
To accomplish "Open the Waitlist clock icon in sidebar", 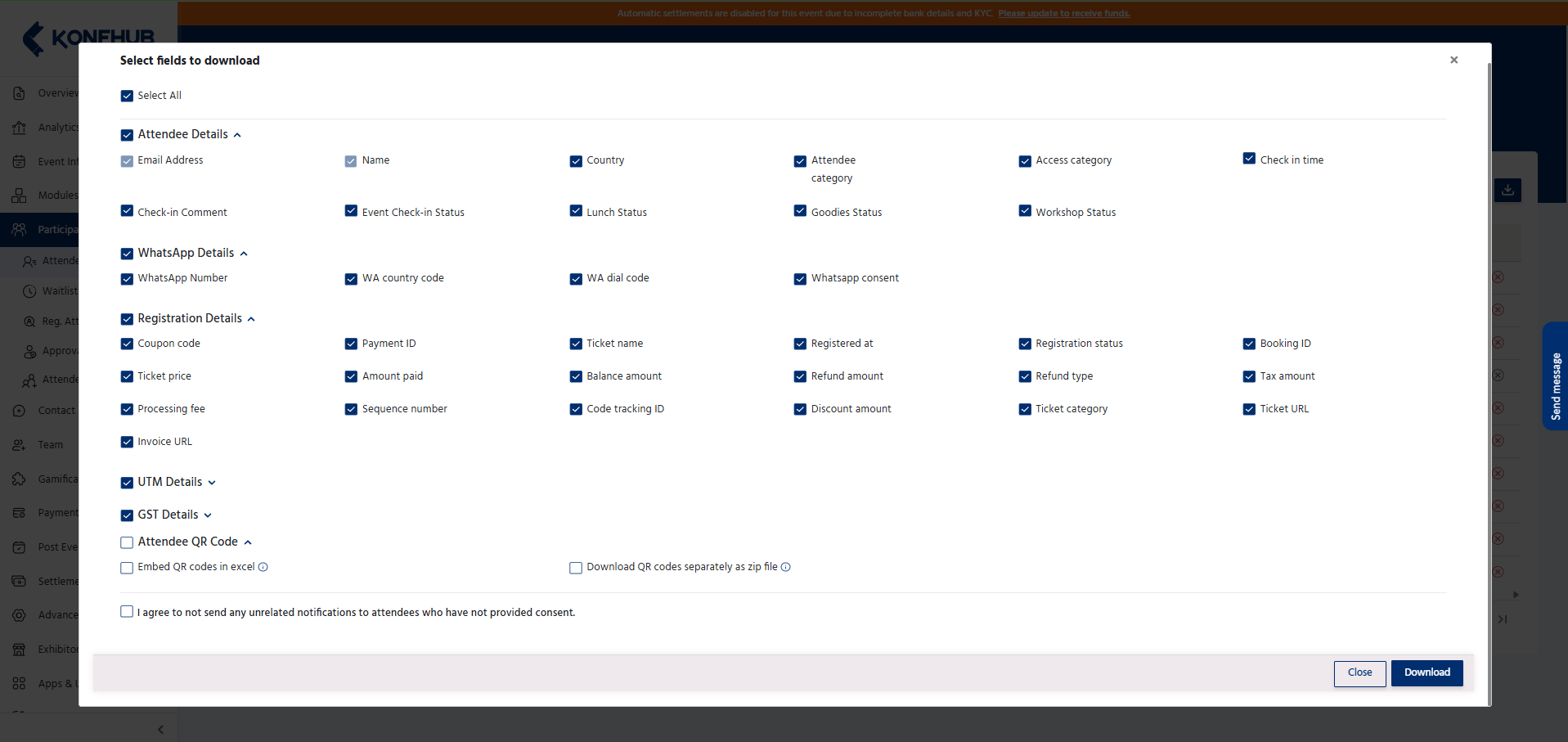I will coord(29,291).
